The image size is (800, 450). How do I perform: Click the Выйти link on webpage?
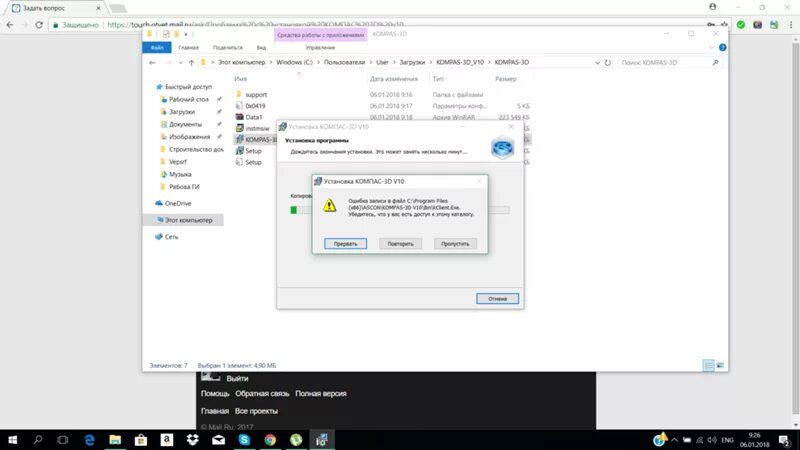(x=237, y=379)
